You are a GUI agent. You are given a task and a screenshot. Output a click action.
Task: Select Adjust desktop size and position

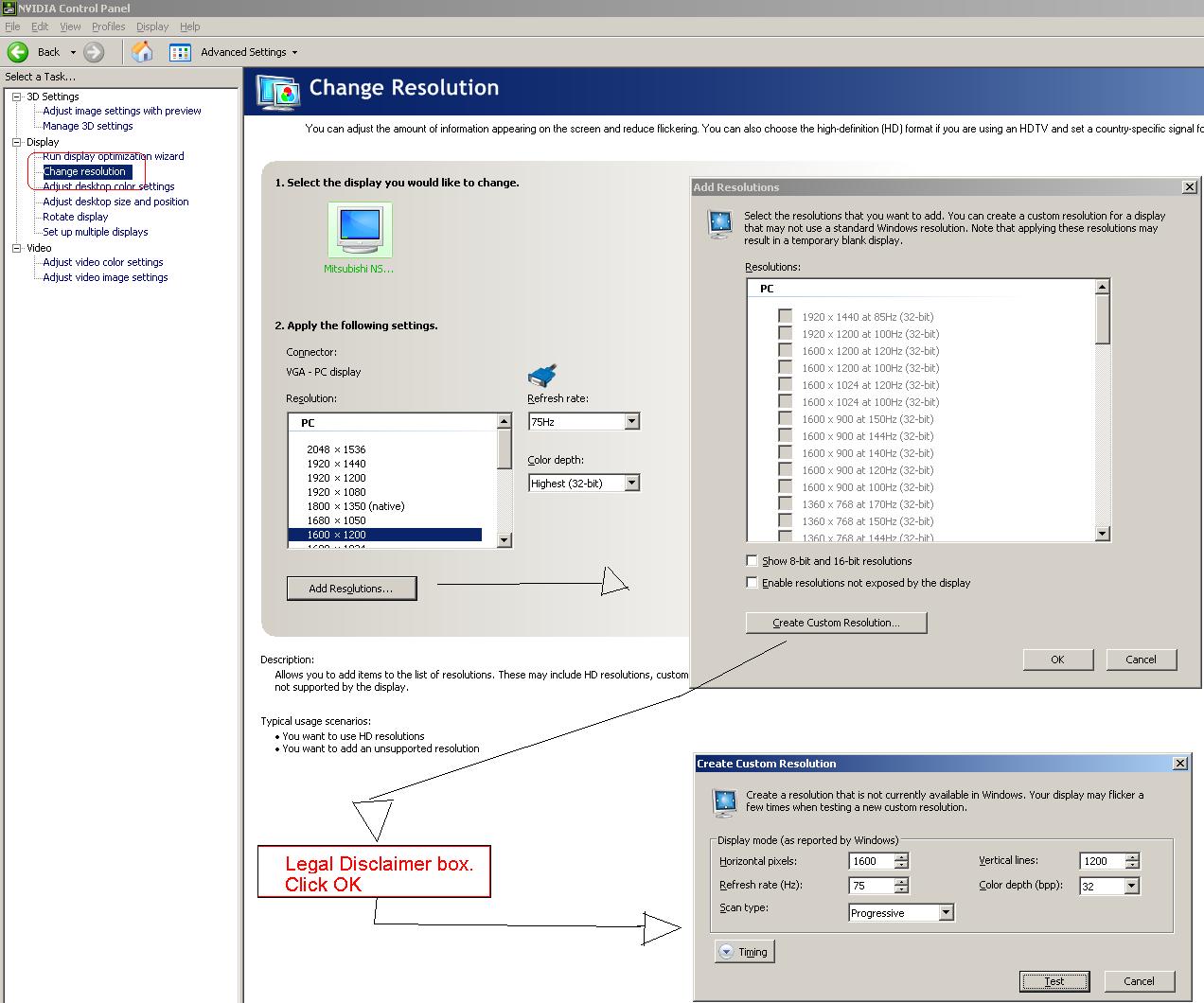click(x=115, y=202)
